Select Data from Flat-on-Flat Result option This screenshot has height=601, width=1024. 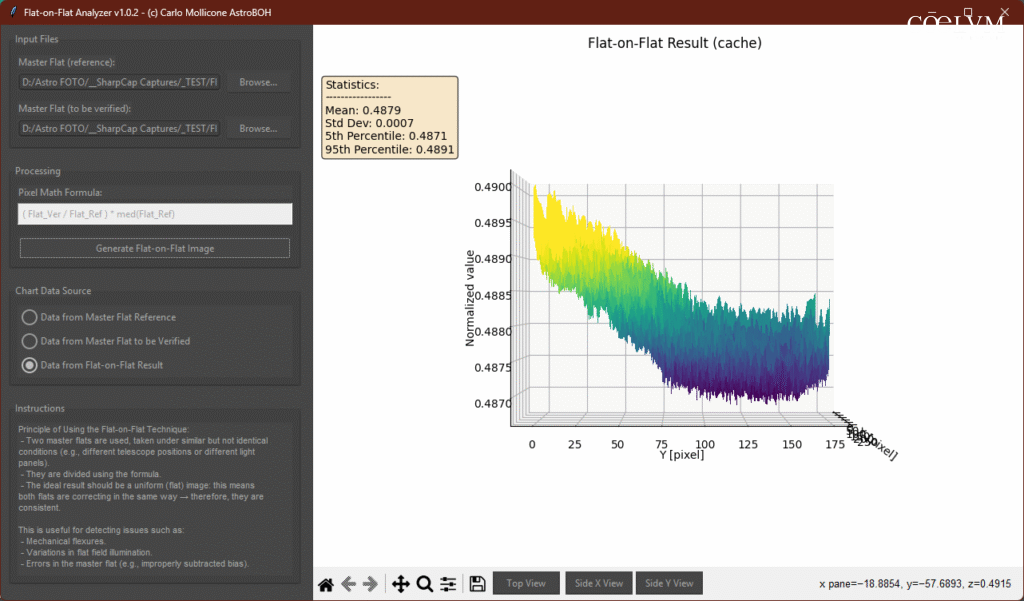tap(30, 365)
